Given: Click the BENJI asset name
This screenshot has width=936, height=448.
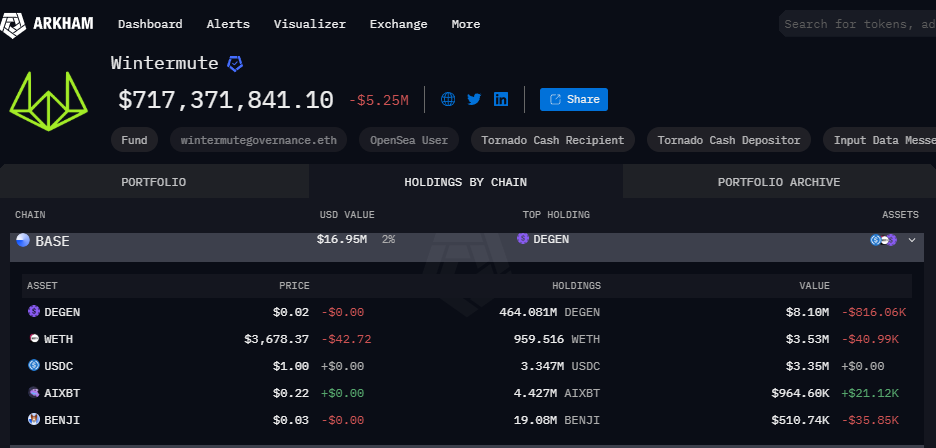Looking at the screenshot, I should pos(62,420).
